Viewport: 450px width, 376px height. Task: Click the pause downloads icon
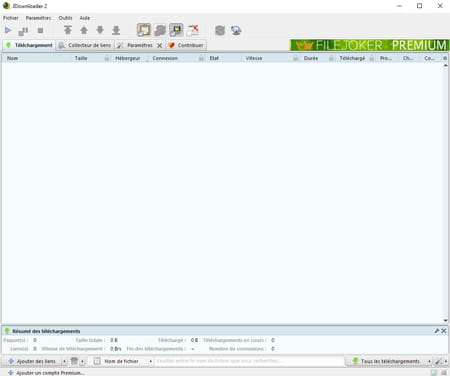(23, 31)
